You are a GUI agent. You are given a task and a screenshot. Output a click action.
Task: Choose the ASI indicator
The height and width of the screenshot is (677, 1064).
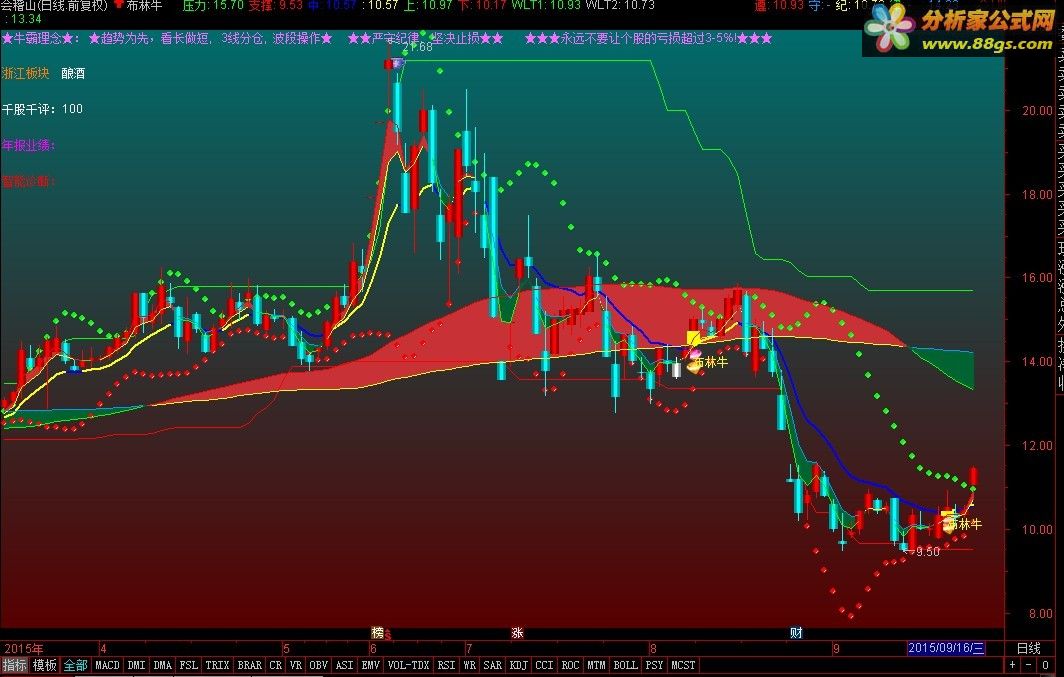pyautogui.click(x=345, y=665)
